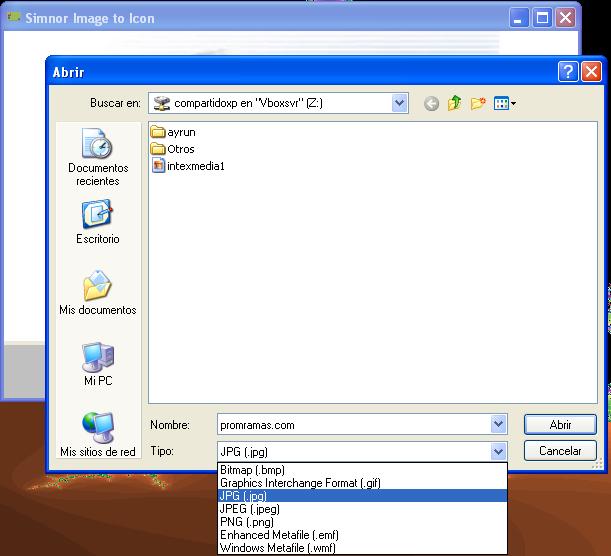Choose Graphics Interchange Format (.gif) option

pyautogui.click(x=362, y=483)
